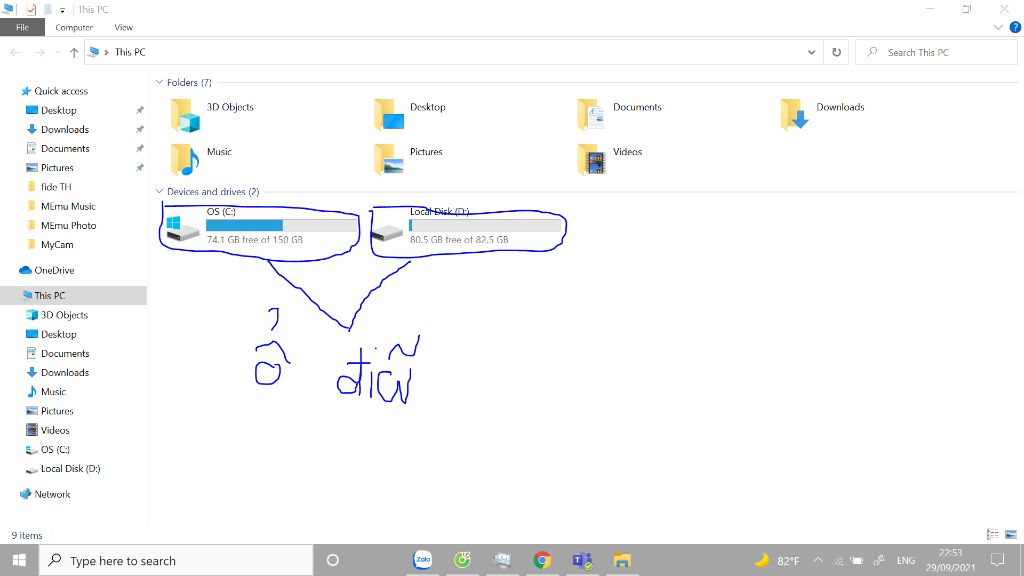Select OneDrive in the navigation pane
Image resolution: width=1024 pixels, height=576 pixels.
pyautogui.click(x=54, y=270)
